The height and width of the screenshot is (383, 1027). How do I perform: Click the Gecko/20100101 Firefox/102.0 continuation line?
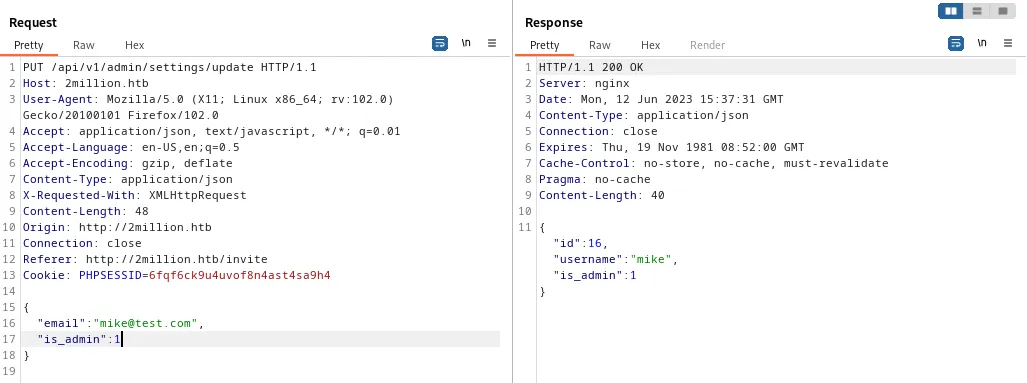coord(121,115)
